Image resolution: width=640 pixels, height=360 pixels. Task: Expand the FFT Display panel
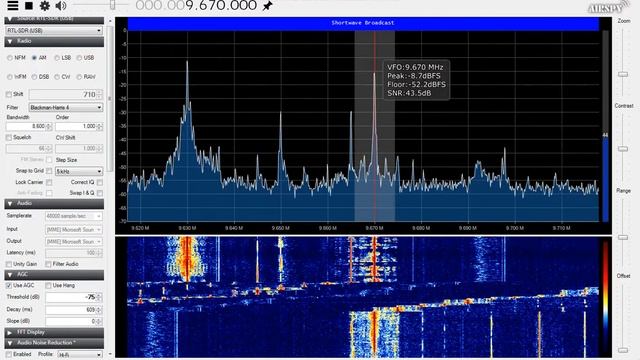(x=54, y=333)
